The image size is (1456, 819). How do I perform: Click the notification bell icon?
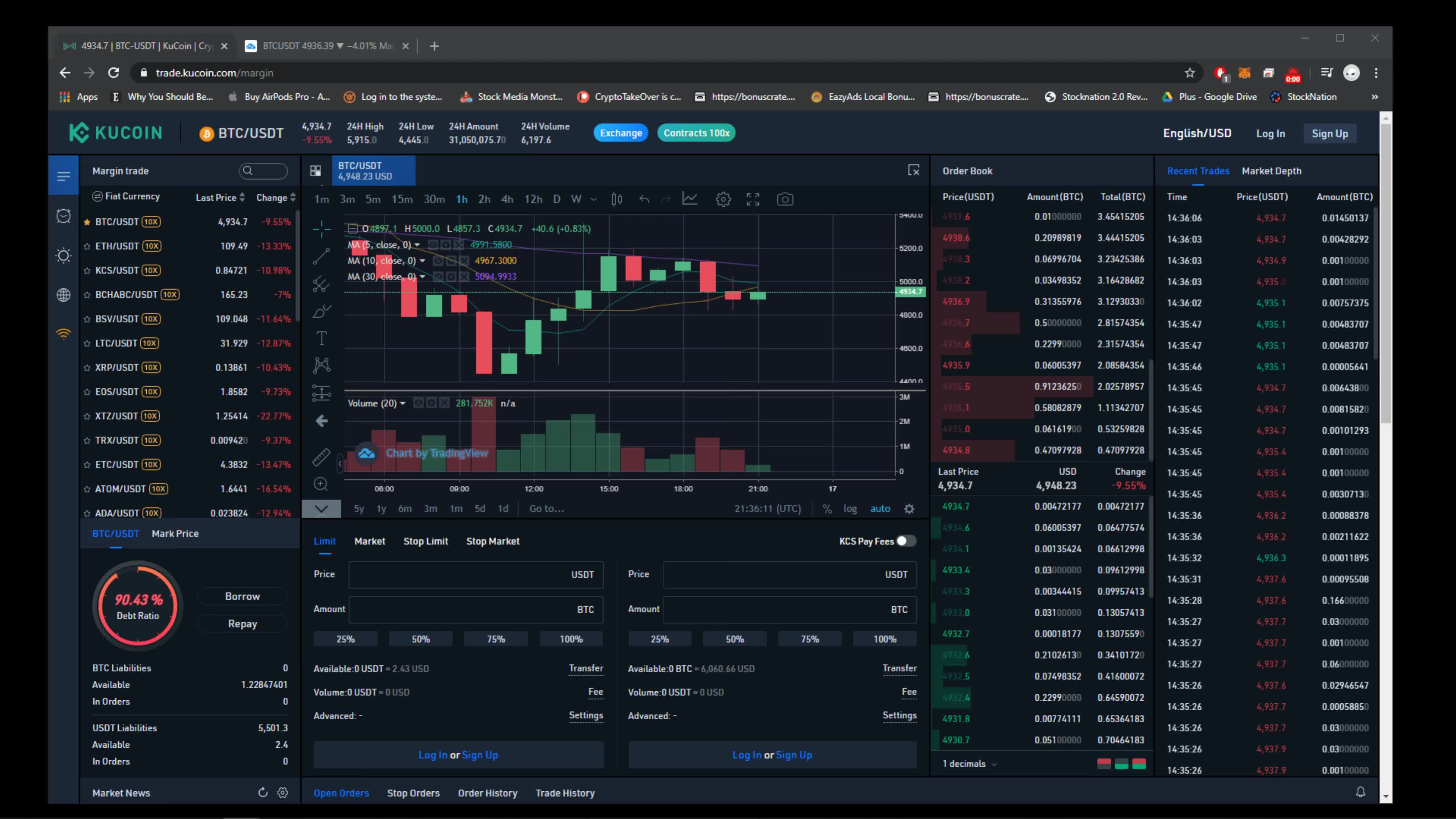[1360, 792]
